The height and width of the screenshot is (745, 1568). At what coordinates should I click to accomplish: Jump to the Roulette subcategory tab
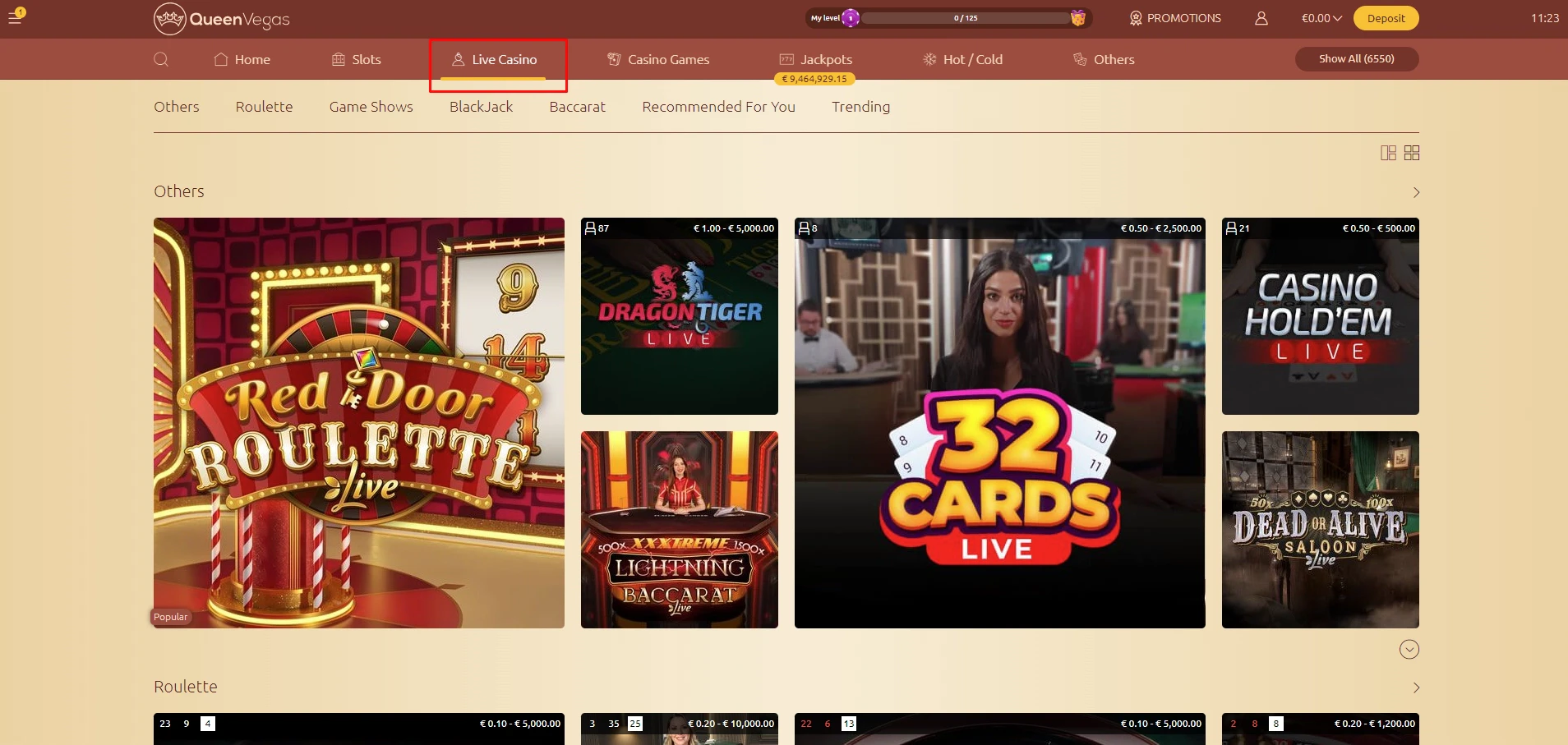coord(264,107)
